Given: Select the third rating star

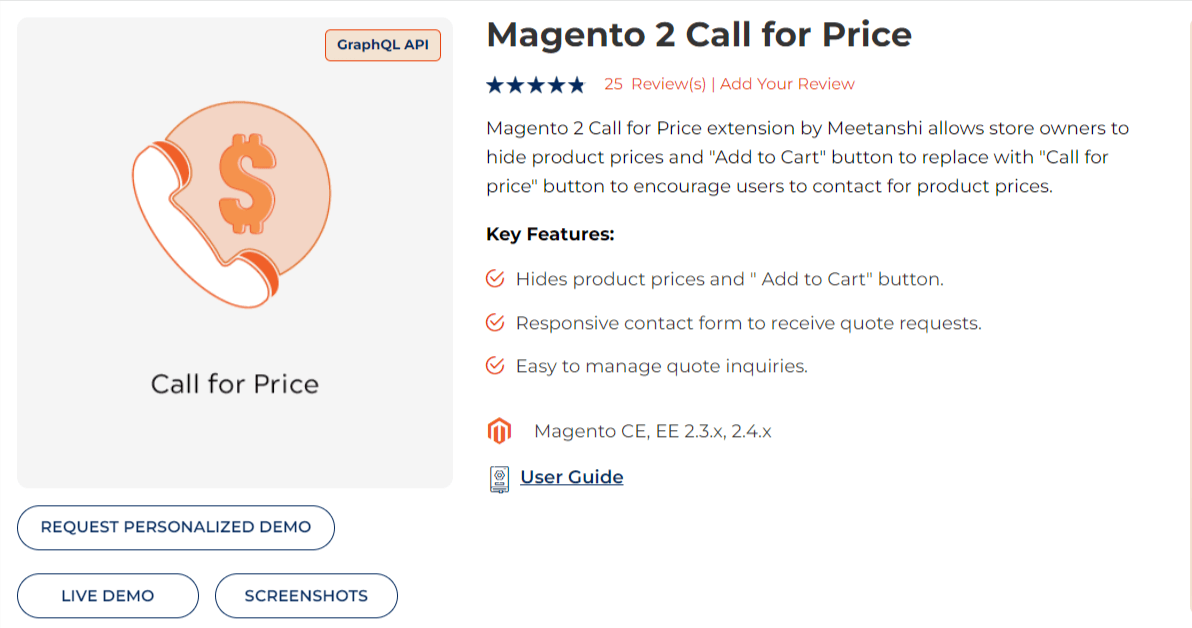Looking at the screenshot, I should tap(535, 84).
